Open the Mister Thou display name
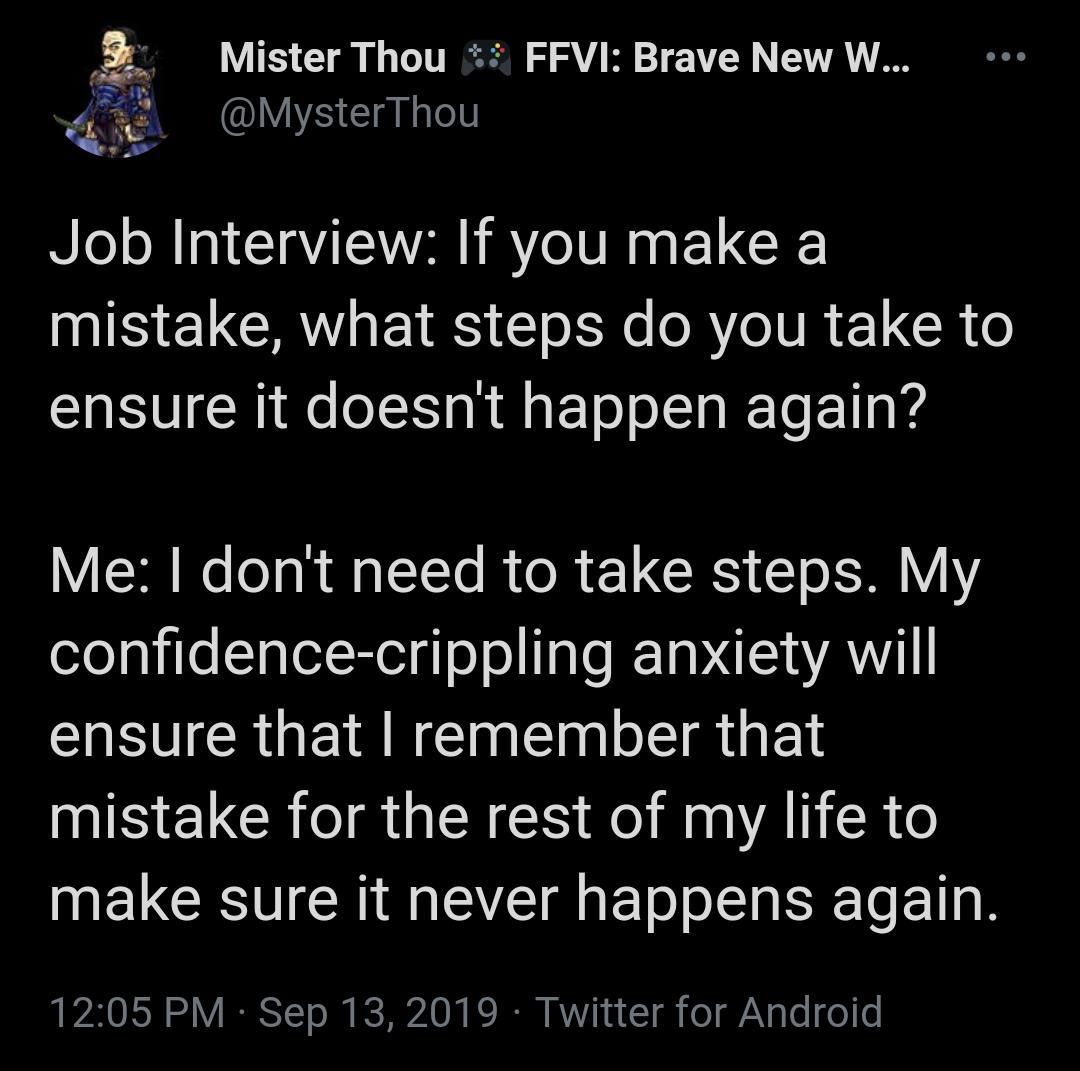Screen dimensions: 1080x1071 pos(332,59)
